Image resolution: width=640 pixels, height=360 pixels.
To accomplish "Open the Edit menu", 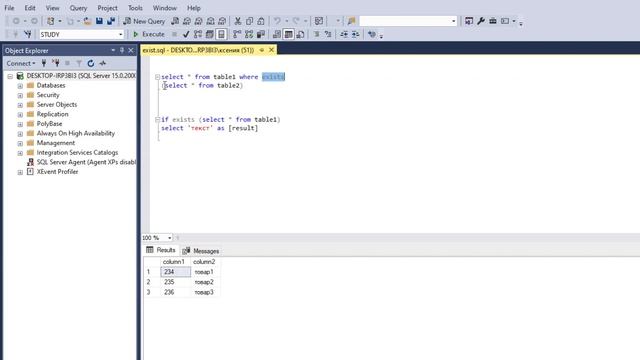I will point(30,8).
